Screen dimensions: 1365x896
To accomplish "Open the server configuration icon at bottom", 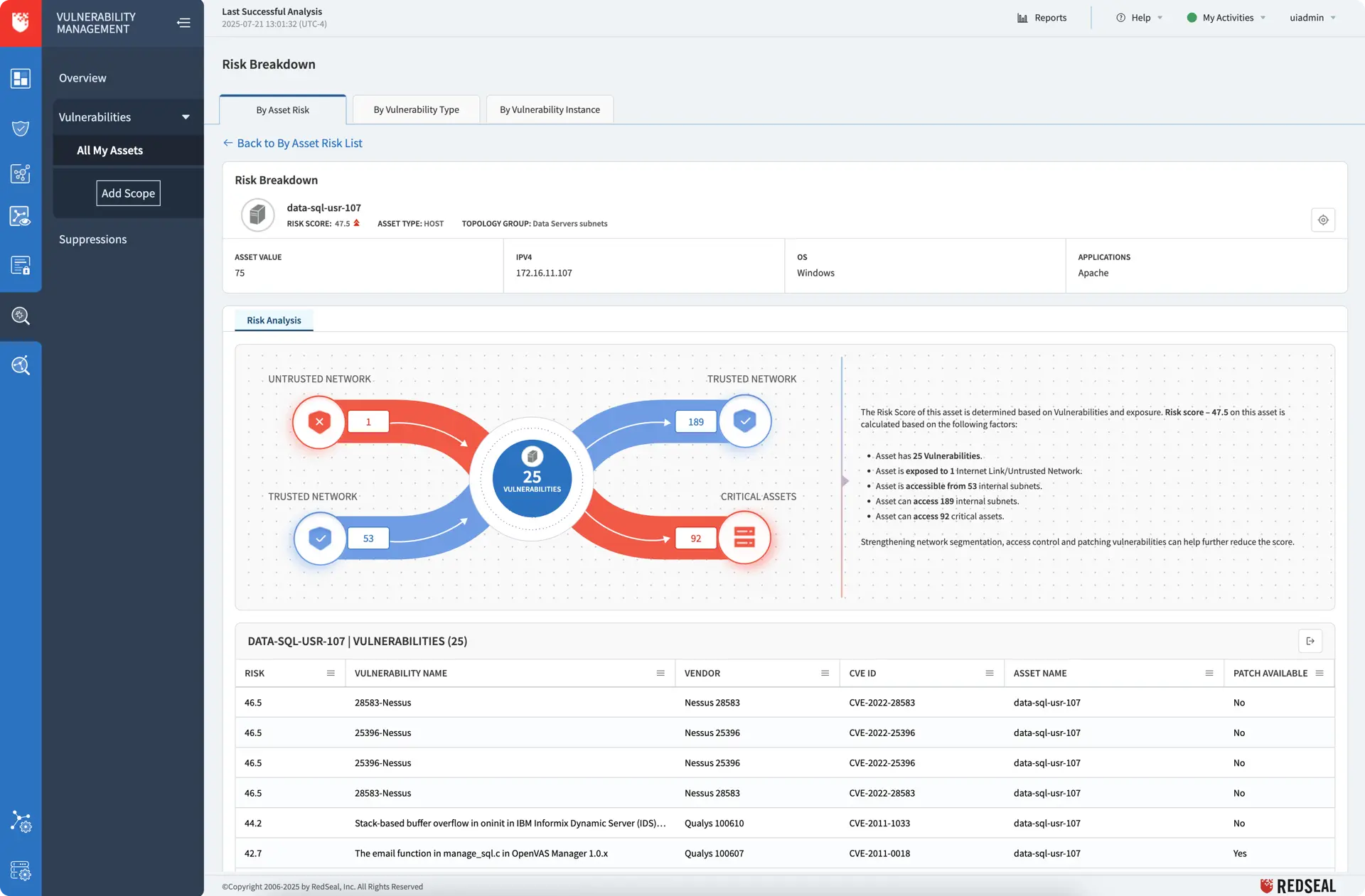I will [21, 870].
